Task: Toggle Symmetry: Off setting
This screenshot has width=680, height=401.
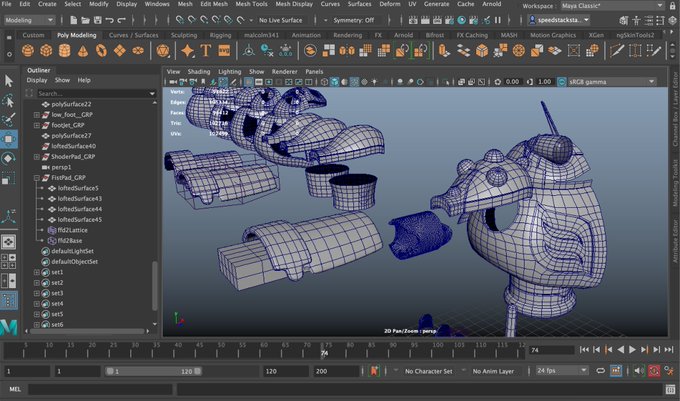Action: coord(353,20)
